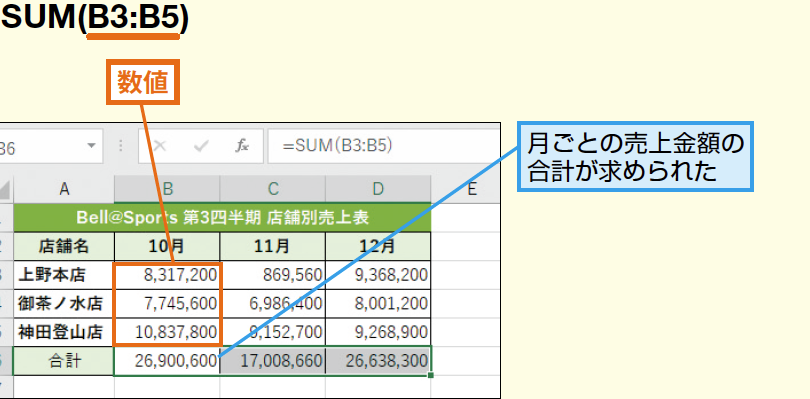Select column E header
The image size is (810, 399).
click(x=471, y=189)
